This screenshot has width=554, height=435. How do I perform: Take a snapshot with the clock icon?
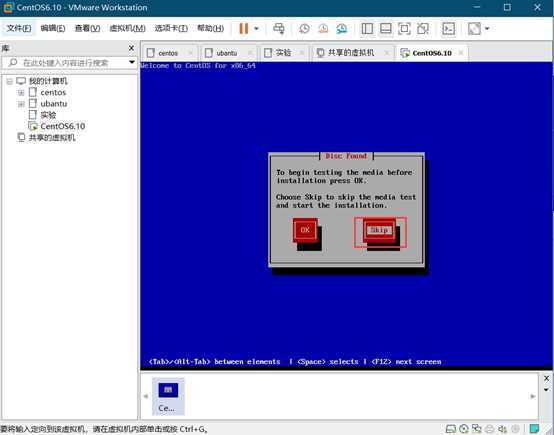pyautogui.click(x=305, y=28)
